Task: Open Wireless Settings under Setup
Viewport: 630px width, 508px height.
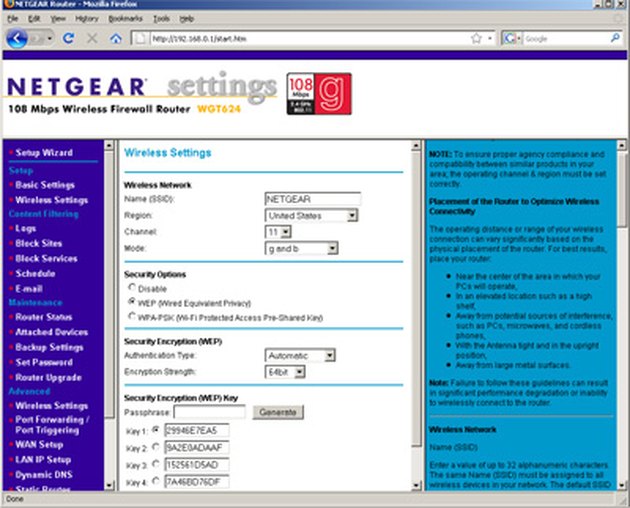Action: (51, 200)
